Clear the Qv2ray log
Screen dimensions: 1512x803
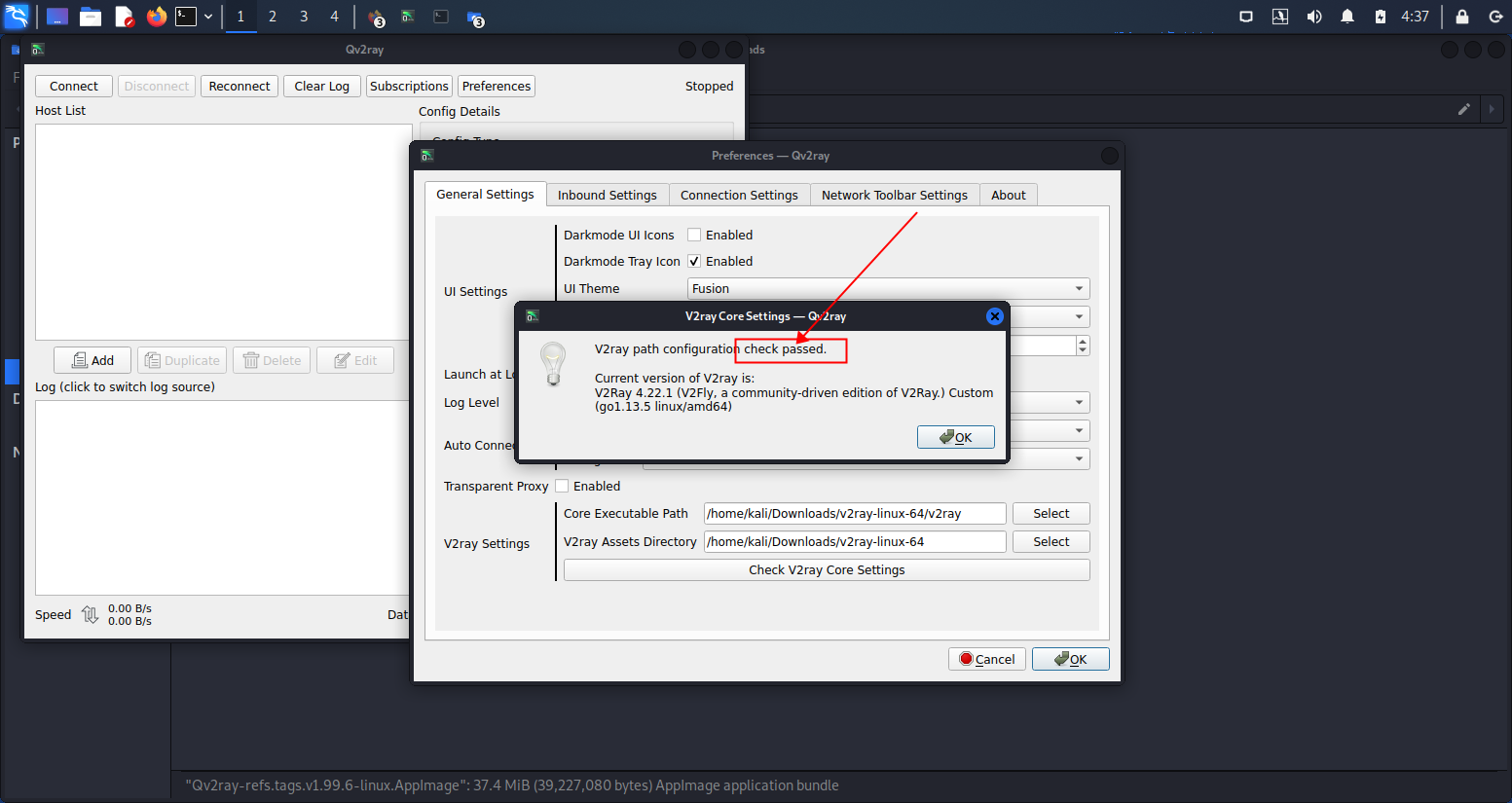point(322,86)
